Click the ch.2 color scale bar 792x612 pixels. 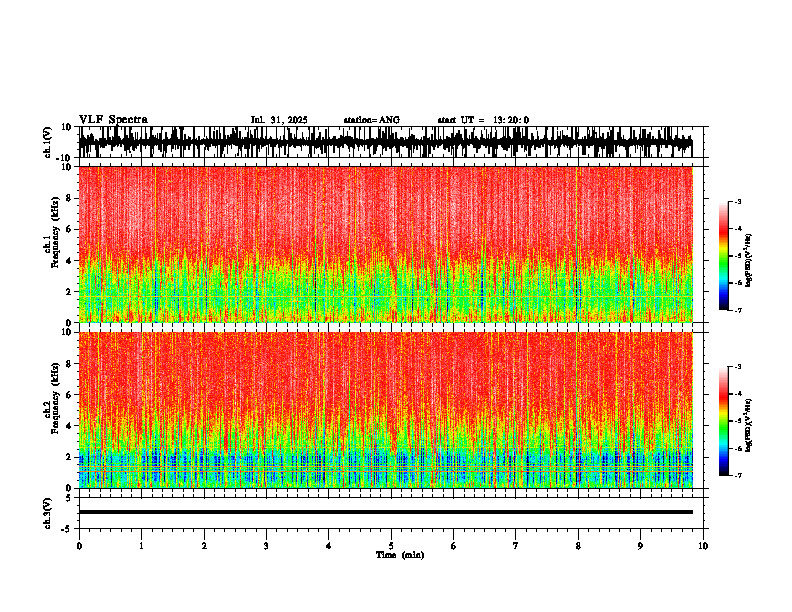[724, 421]
